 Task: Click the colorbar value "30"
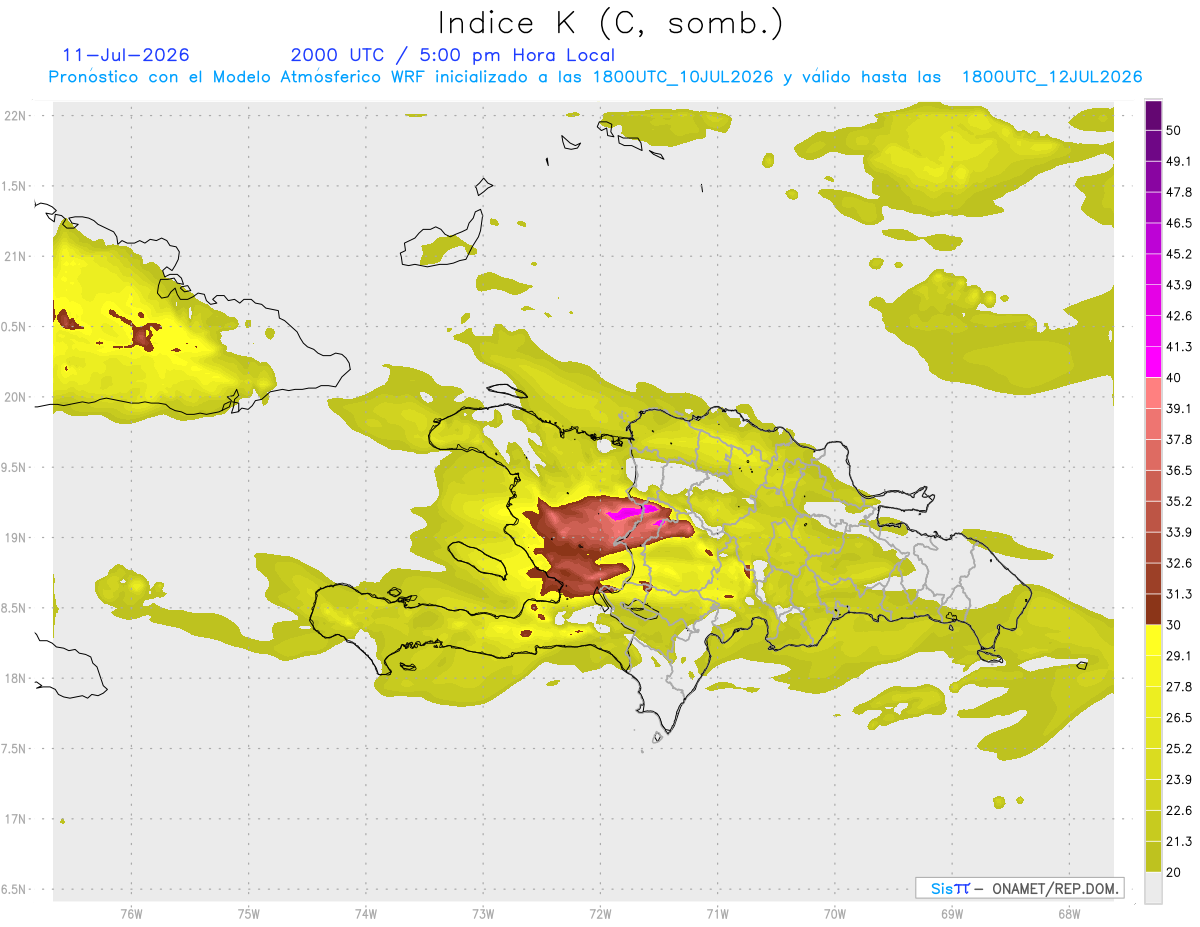1173,625
